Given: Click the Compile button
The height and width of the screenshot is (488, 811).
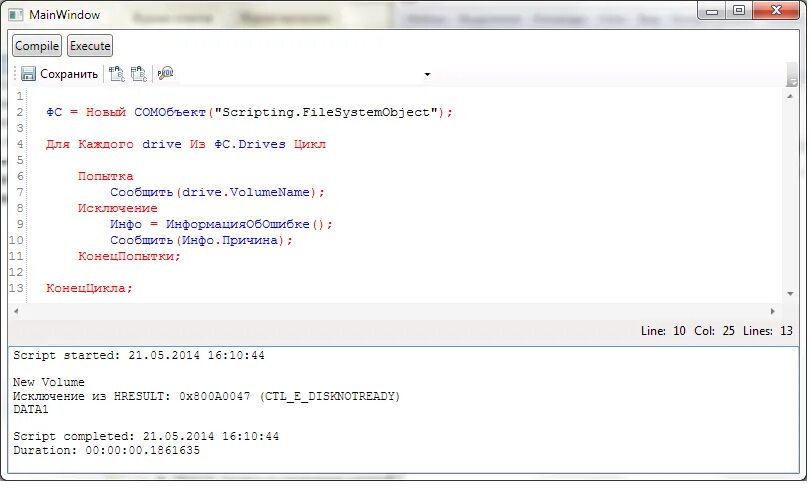Looking at the screenshot, I should (37, 46).
